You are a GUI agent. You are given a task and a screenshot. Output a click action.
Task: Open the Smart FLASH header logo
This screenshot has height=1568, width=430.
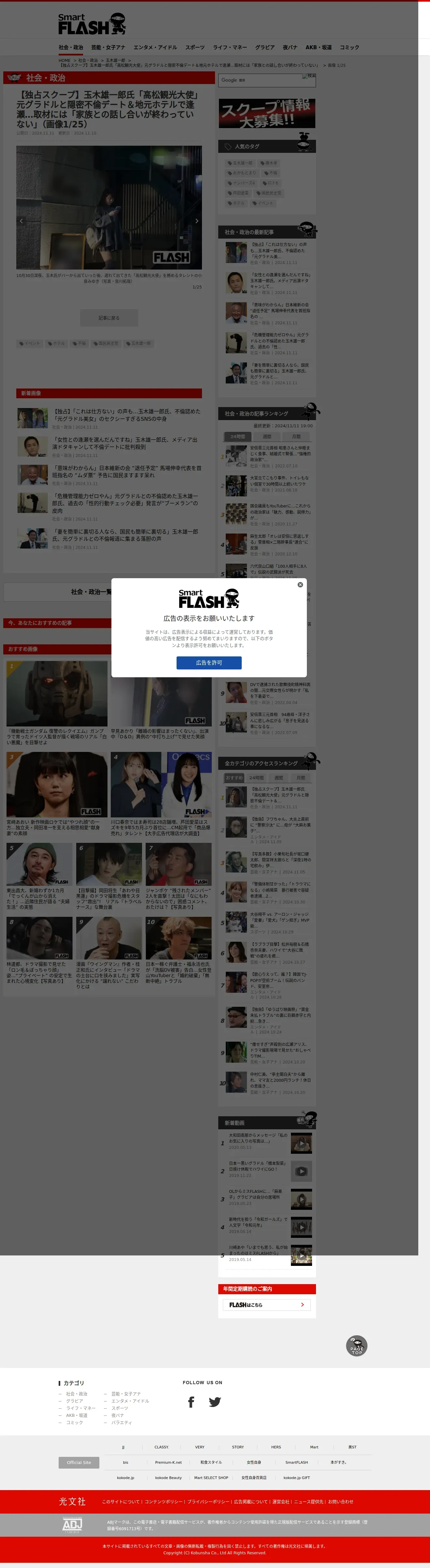tap(92, 24)
